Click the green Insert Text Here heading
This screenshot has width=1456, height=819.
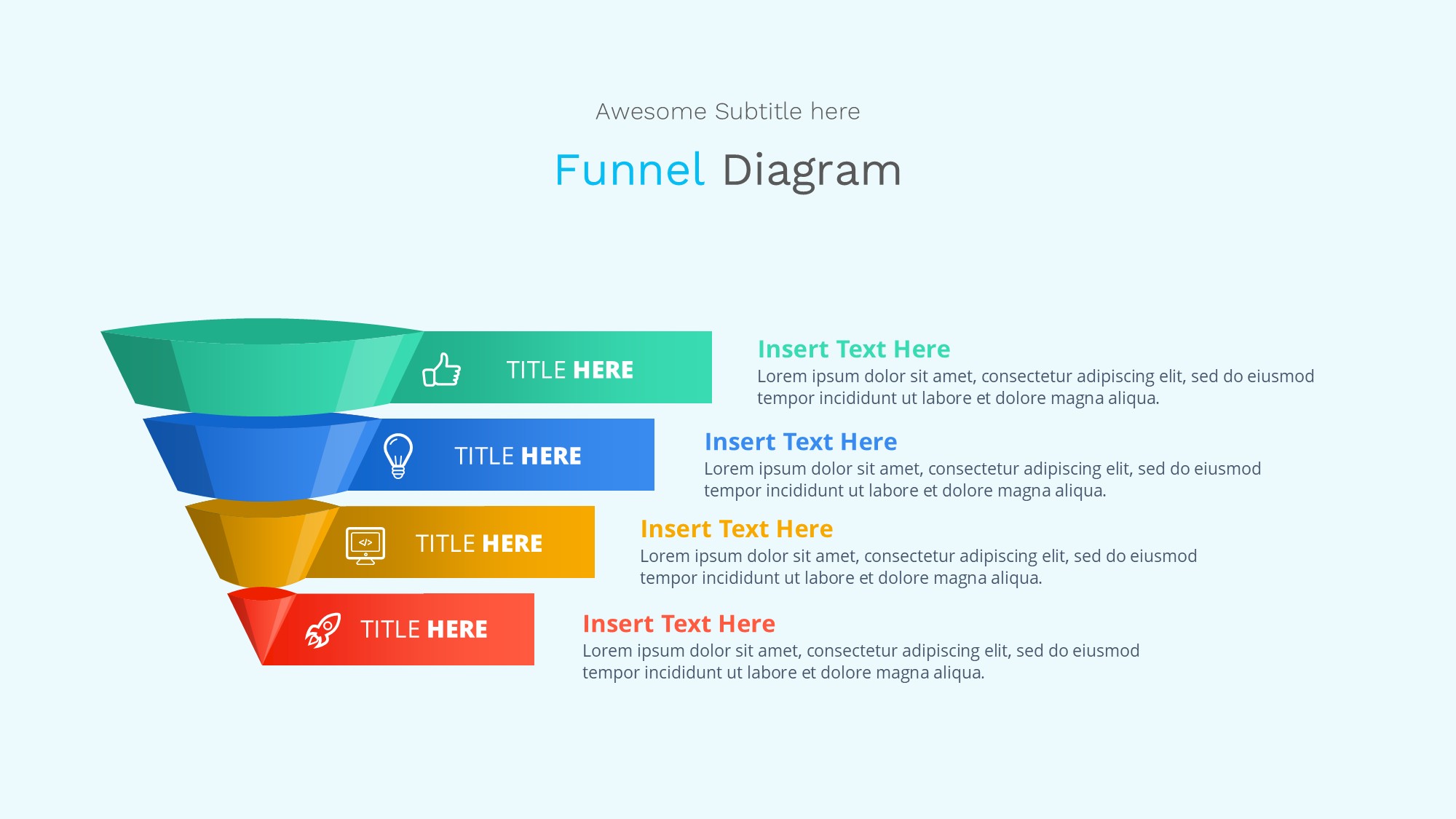point(853,349)
